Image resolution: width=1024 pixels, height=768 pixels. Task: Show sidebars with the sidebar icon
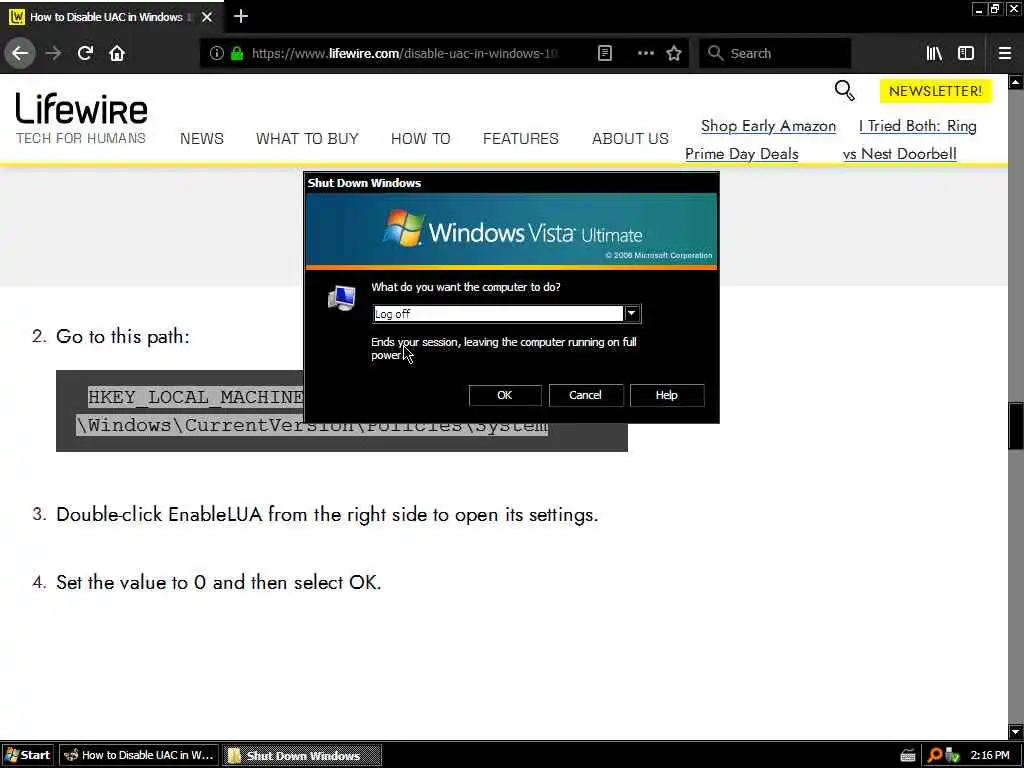click(x=966, y=54)
